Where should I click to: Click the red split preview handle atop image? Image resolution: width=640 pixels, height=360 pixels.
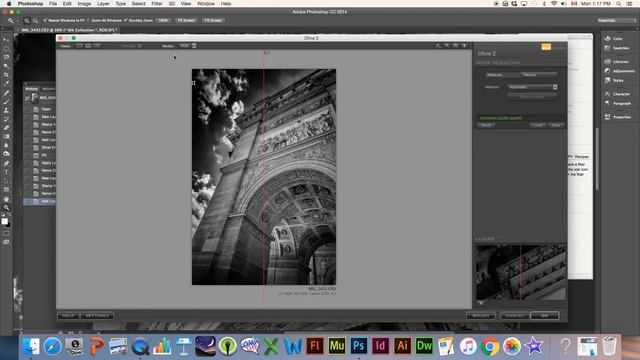[267, 52]
